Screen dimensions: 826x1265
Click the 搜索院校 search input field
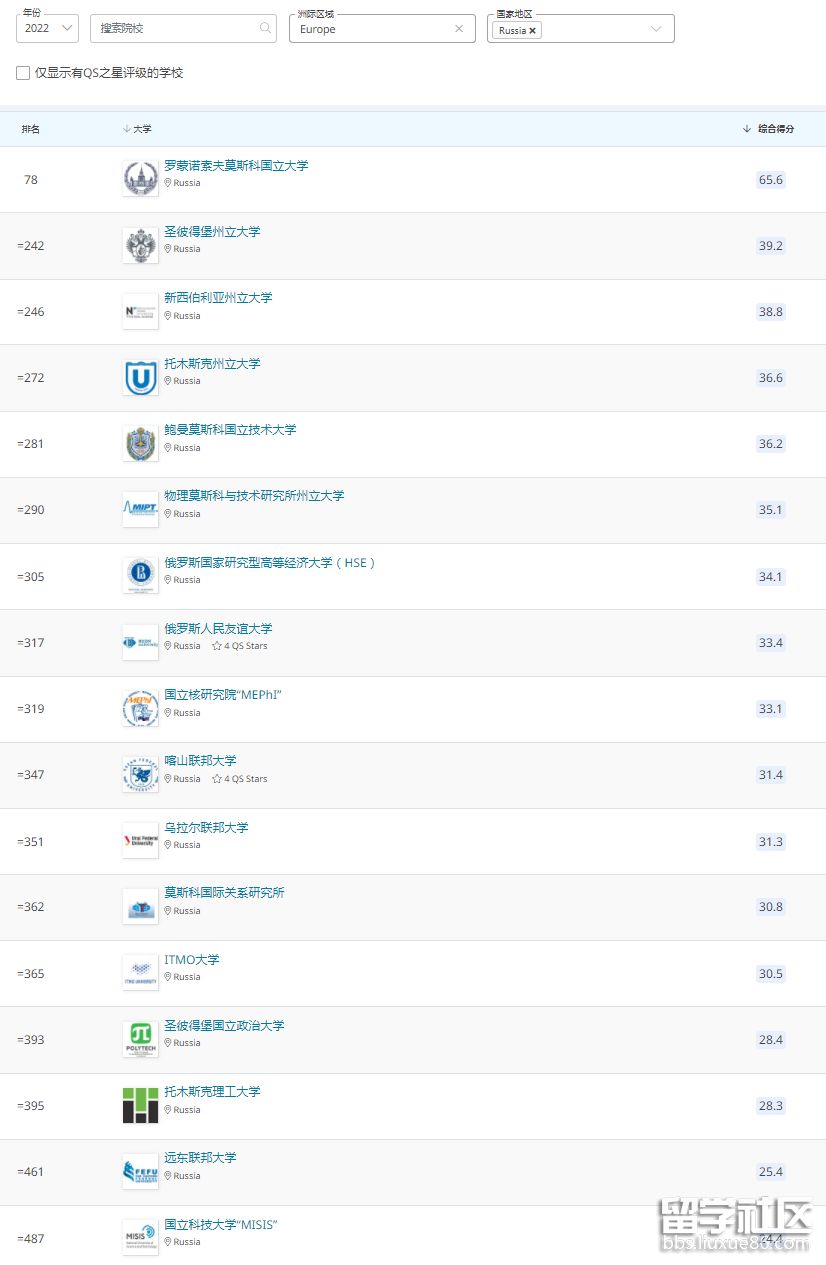175,28
